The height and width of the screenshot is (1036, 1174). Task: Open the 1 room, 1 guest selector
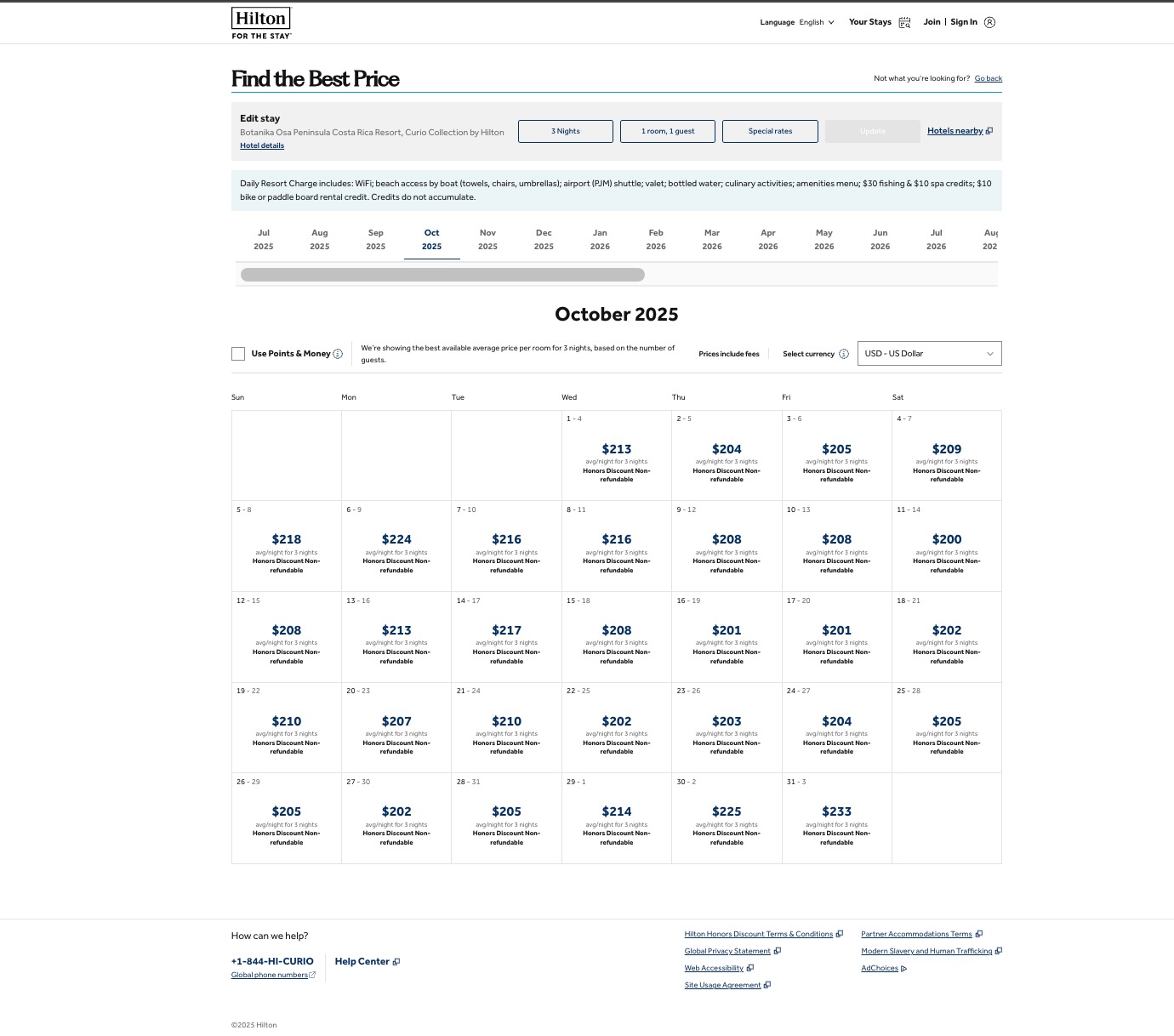[x=667, y=131]
